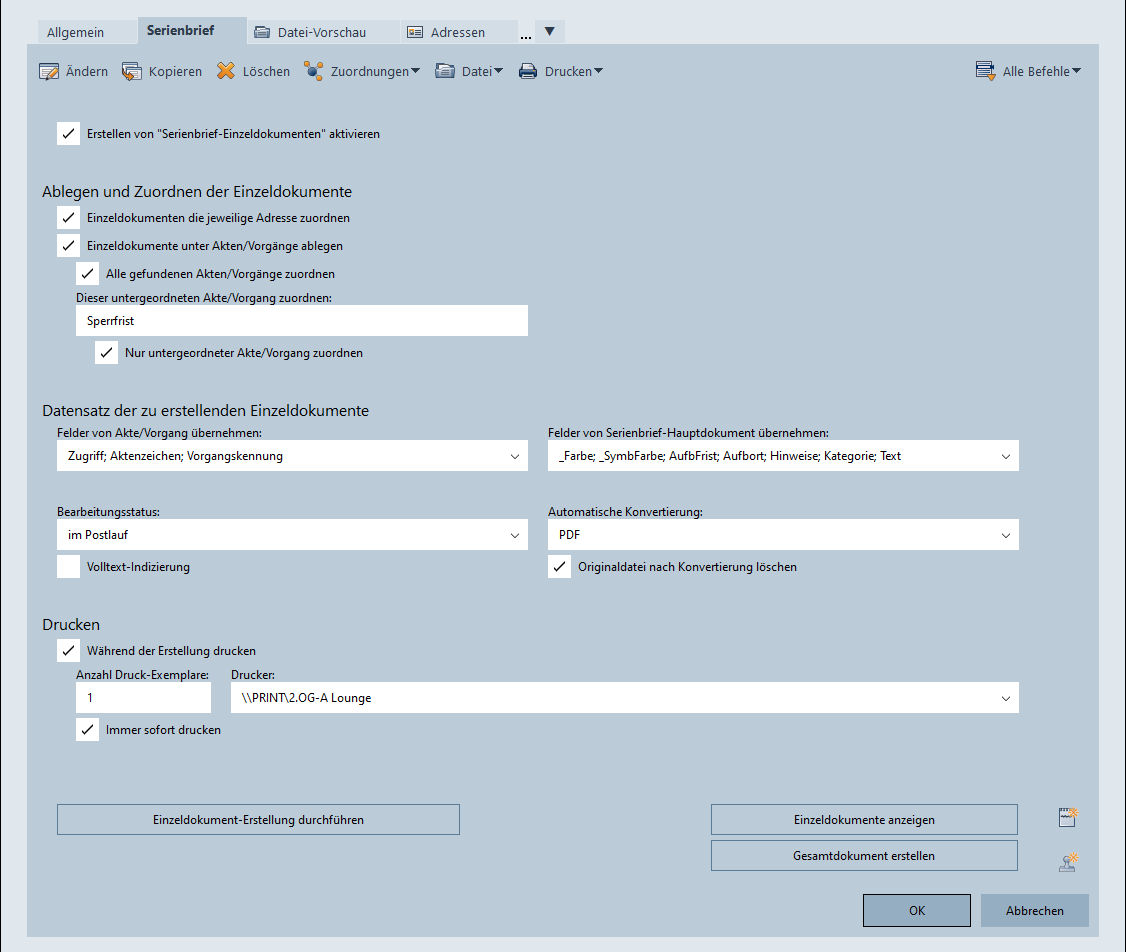Click the Kopieren copy icon
This screenshot has width=1126, height=952.
132,71
